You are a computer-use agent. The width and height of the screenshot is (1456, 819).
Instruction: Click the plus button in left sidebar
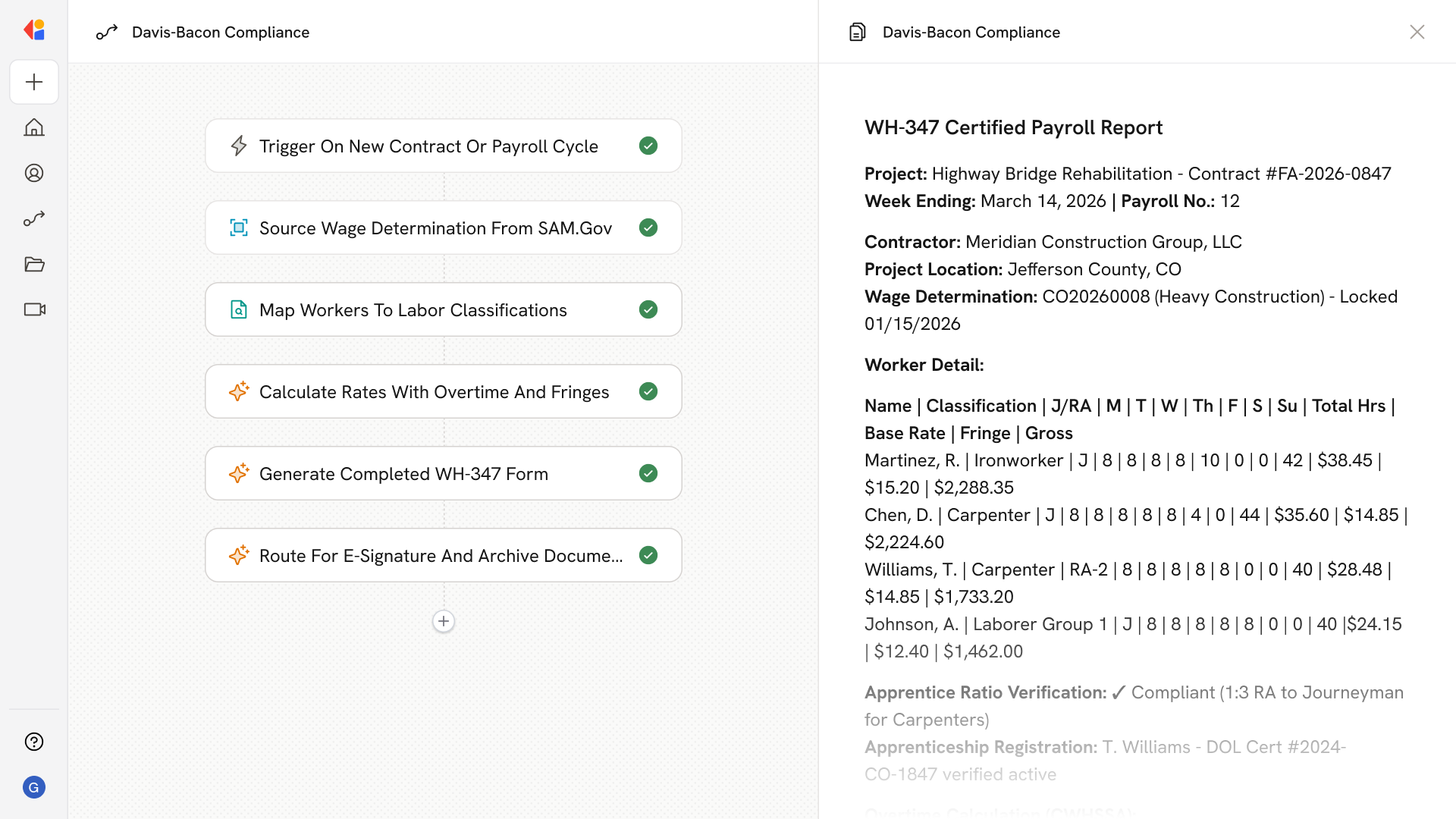pos(34,82)
